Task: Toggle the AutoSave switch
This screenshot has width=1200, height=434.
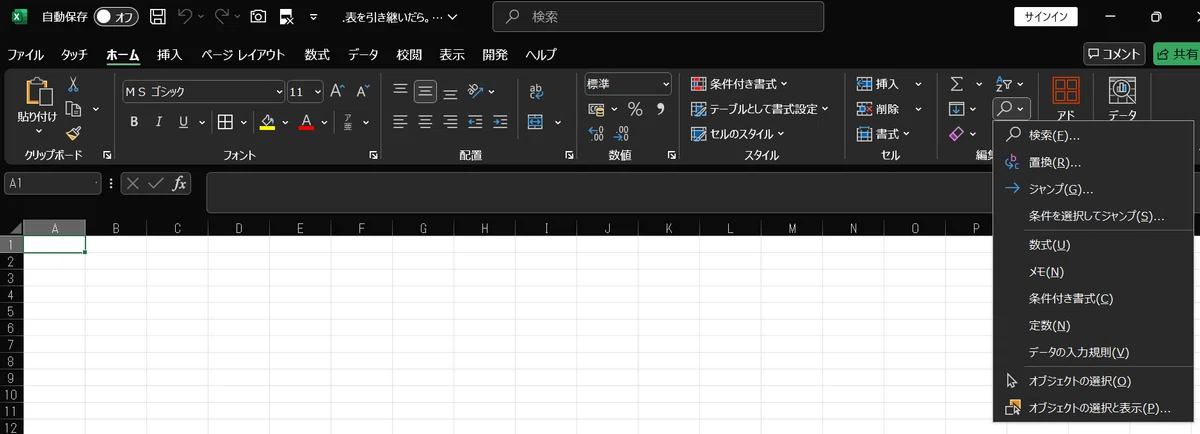Action: coord(116,17)
